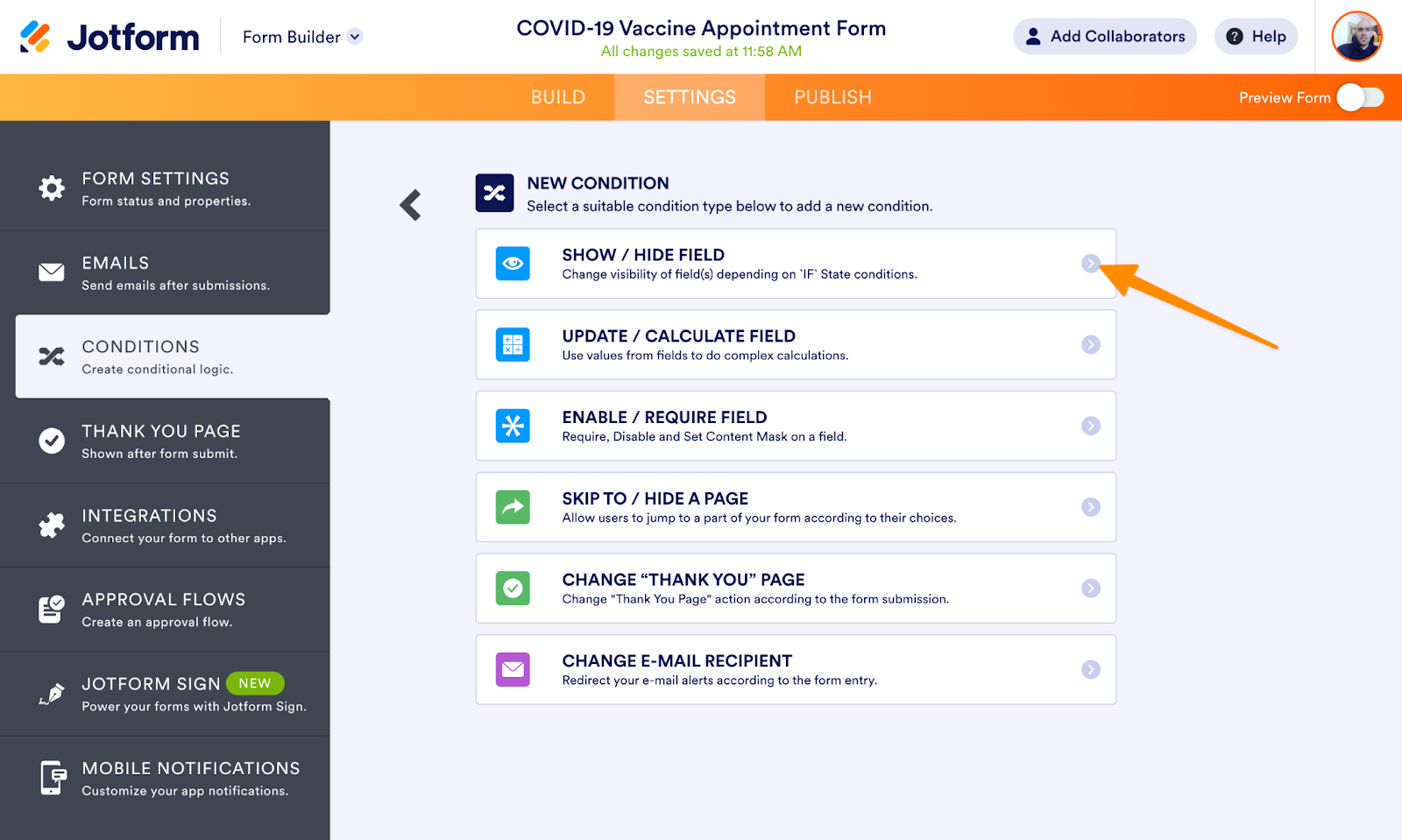Image resolution: width=1402 pixels, height=840 pixels.
Task: Open the user profile avatar
Action: tap(1356, 37)
